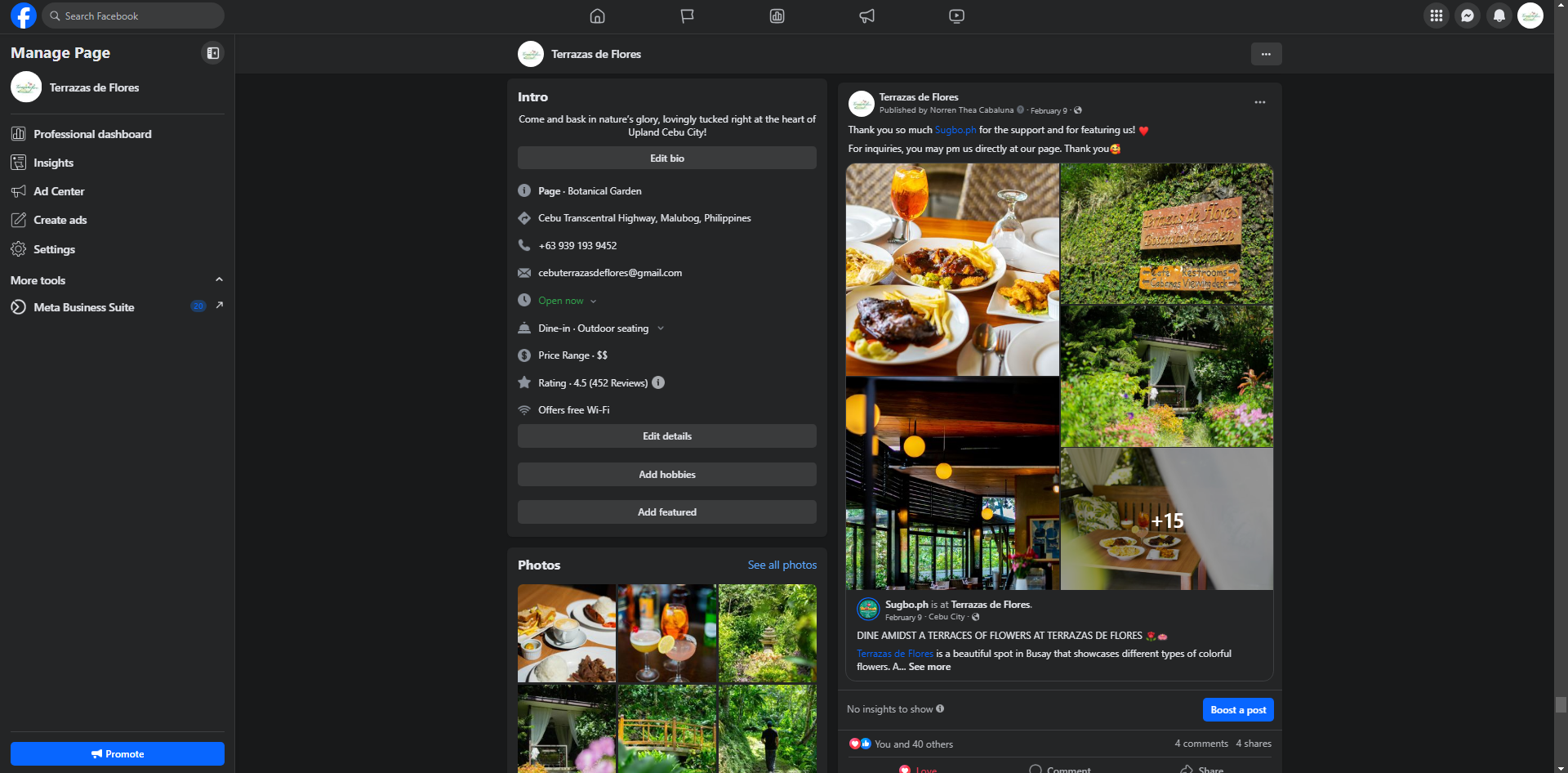This screenshot has height=773, width=1568.
Task: Open page Settings in the sidebar
Action: (118, 249)
